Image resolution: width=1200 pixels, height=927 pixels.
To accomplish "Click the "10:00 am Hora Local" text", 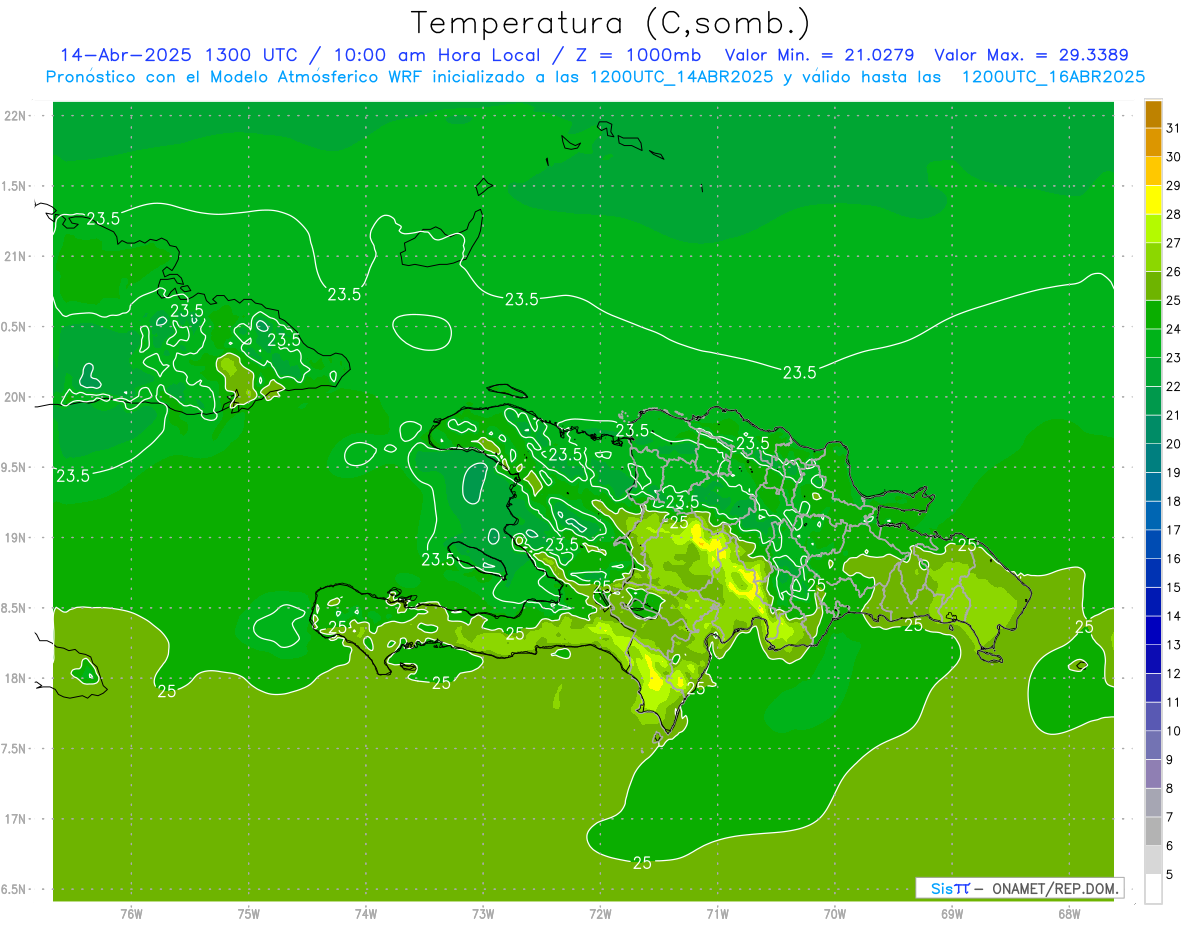I will 436,55.
